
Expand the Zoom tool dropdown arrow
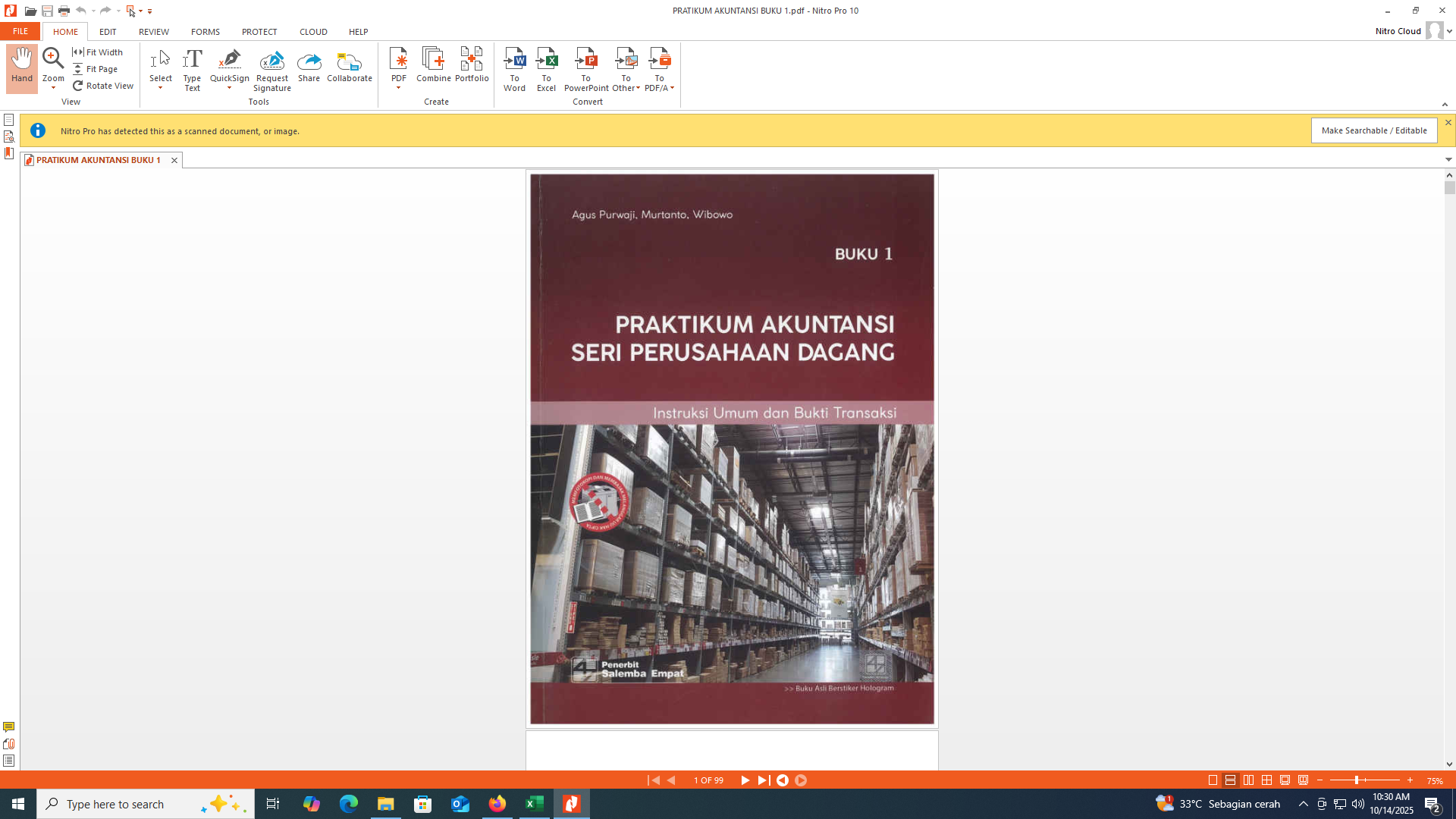tap(53, 89)
